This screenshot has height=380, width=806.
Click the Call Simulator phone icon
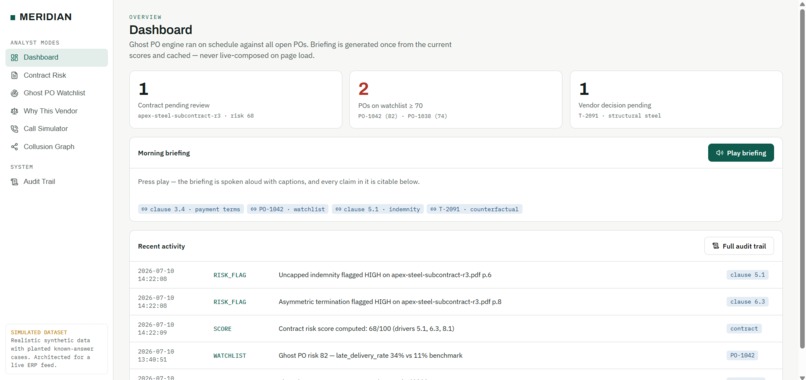[x=14, y=129]
